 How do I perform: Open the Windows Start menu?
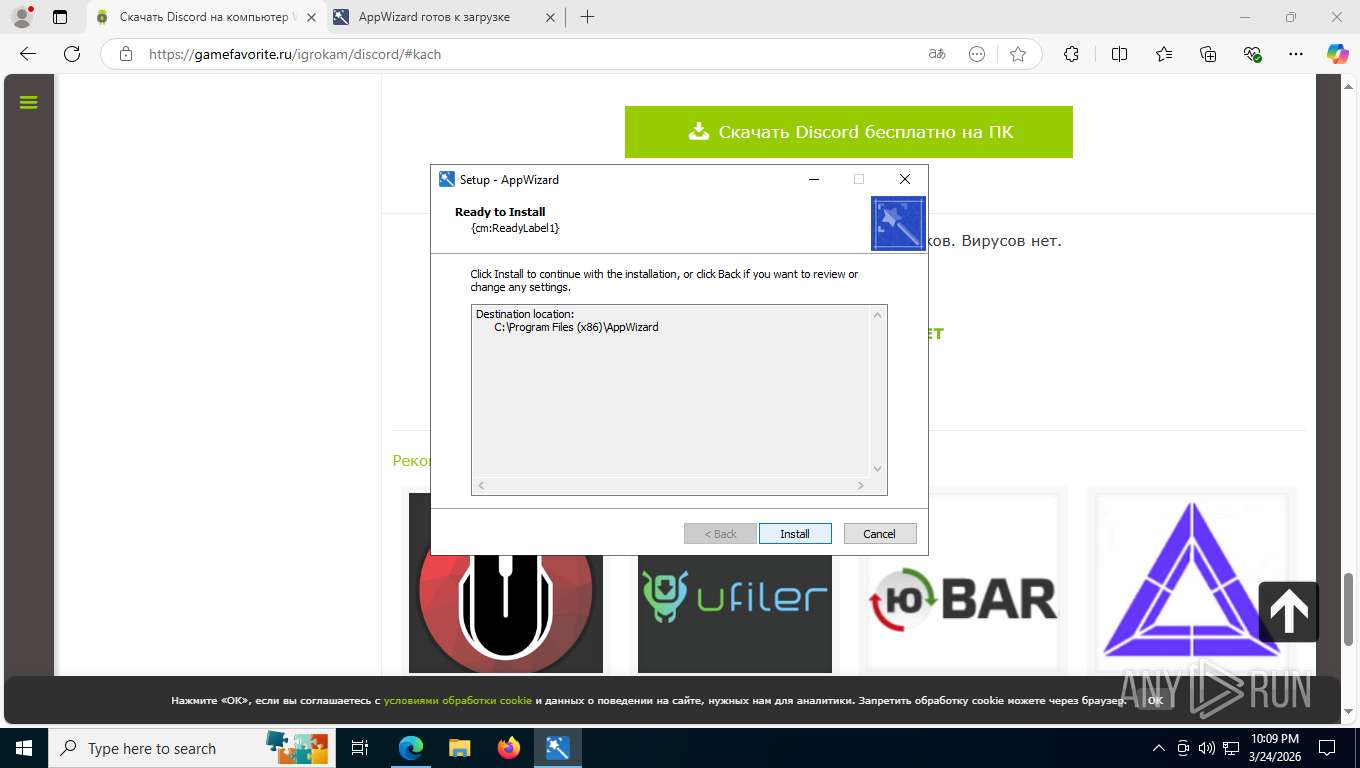point(24,748)
